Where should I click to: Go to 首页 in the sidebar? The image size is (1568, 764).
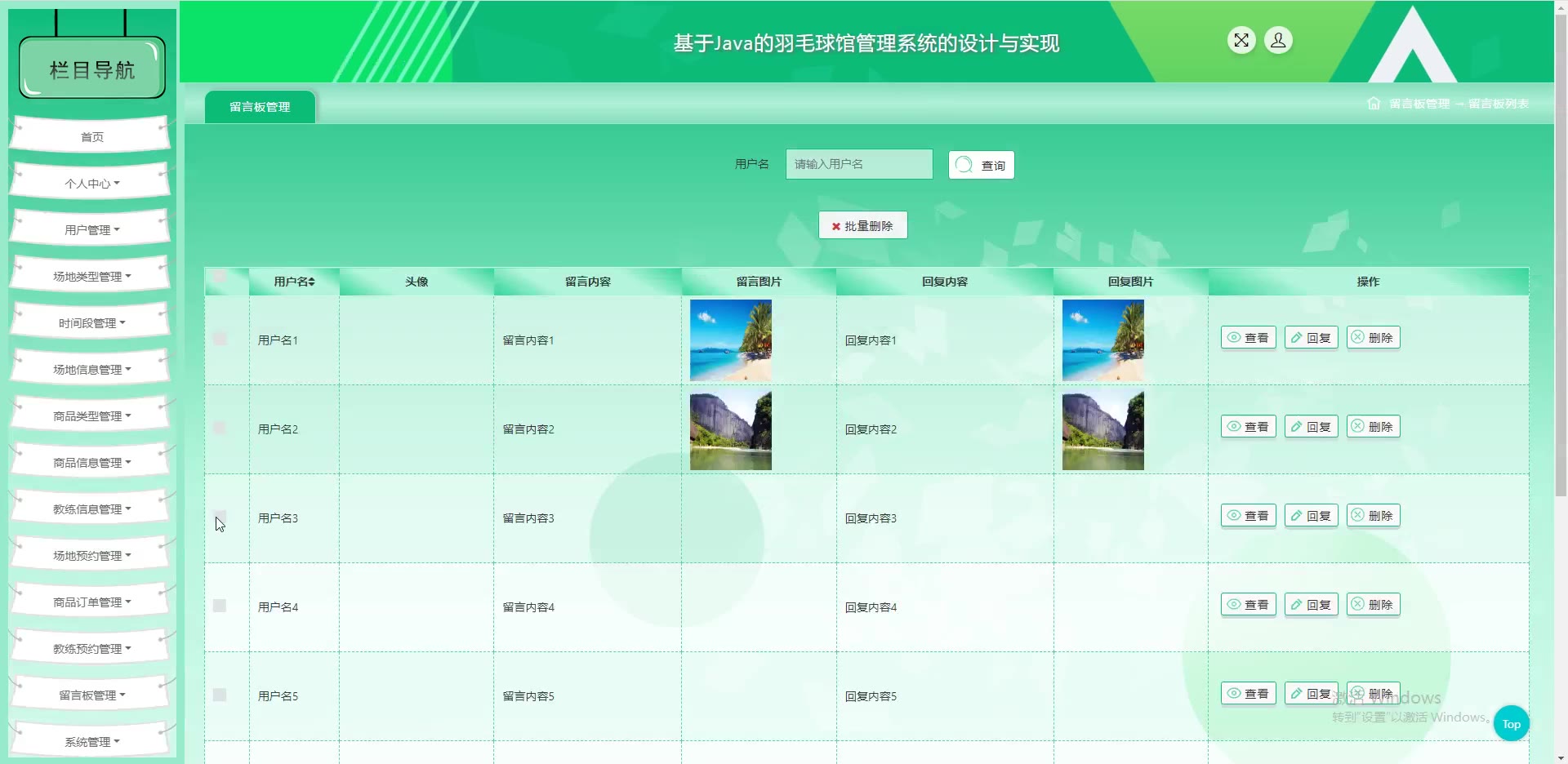[91, 136]
